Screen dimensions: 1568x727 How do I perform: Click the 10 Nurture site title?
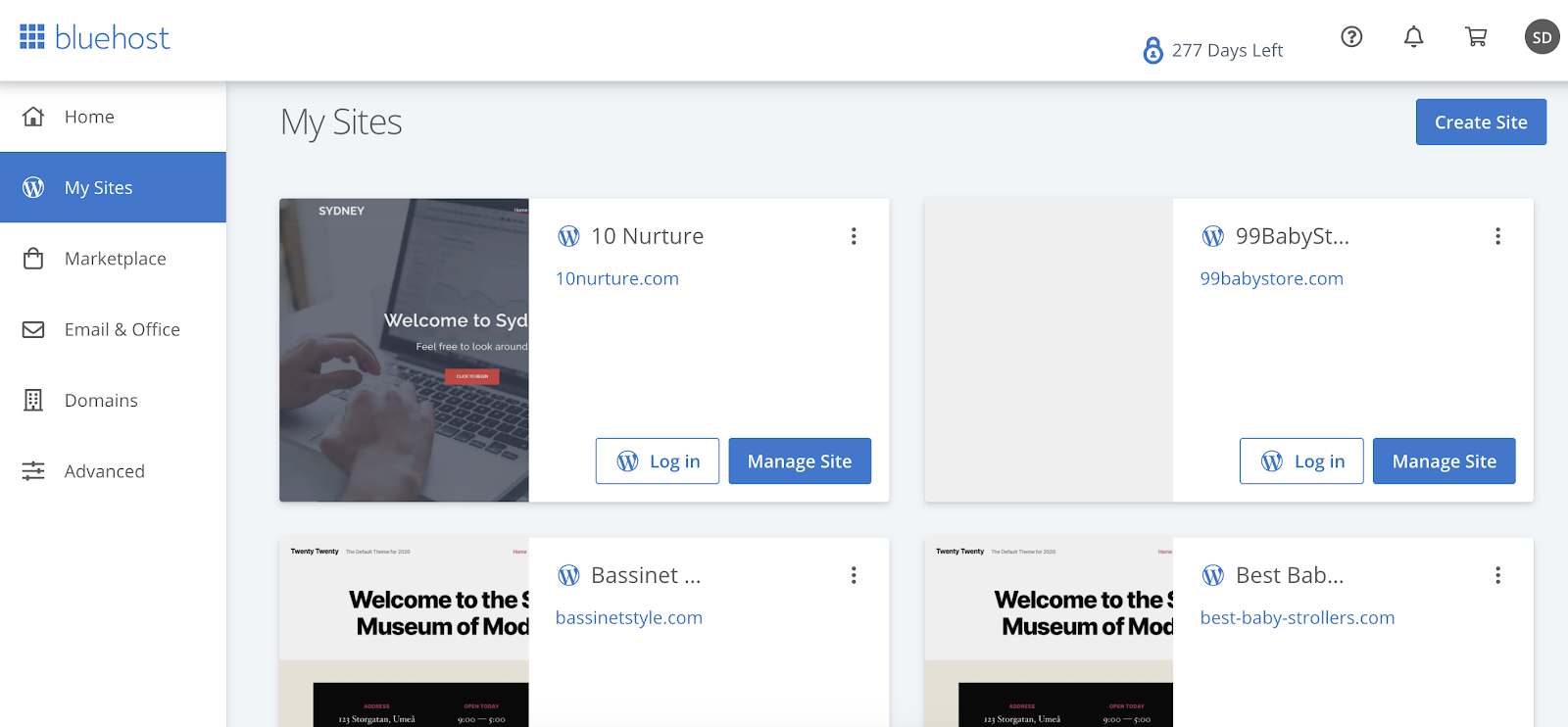tap(647, 236)
